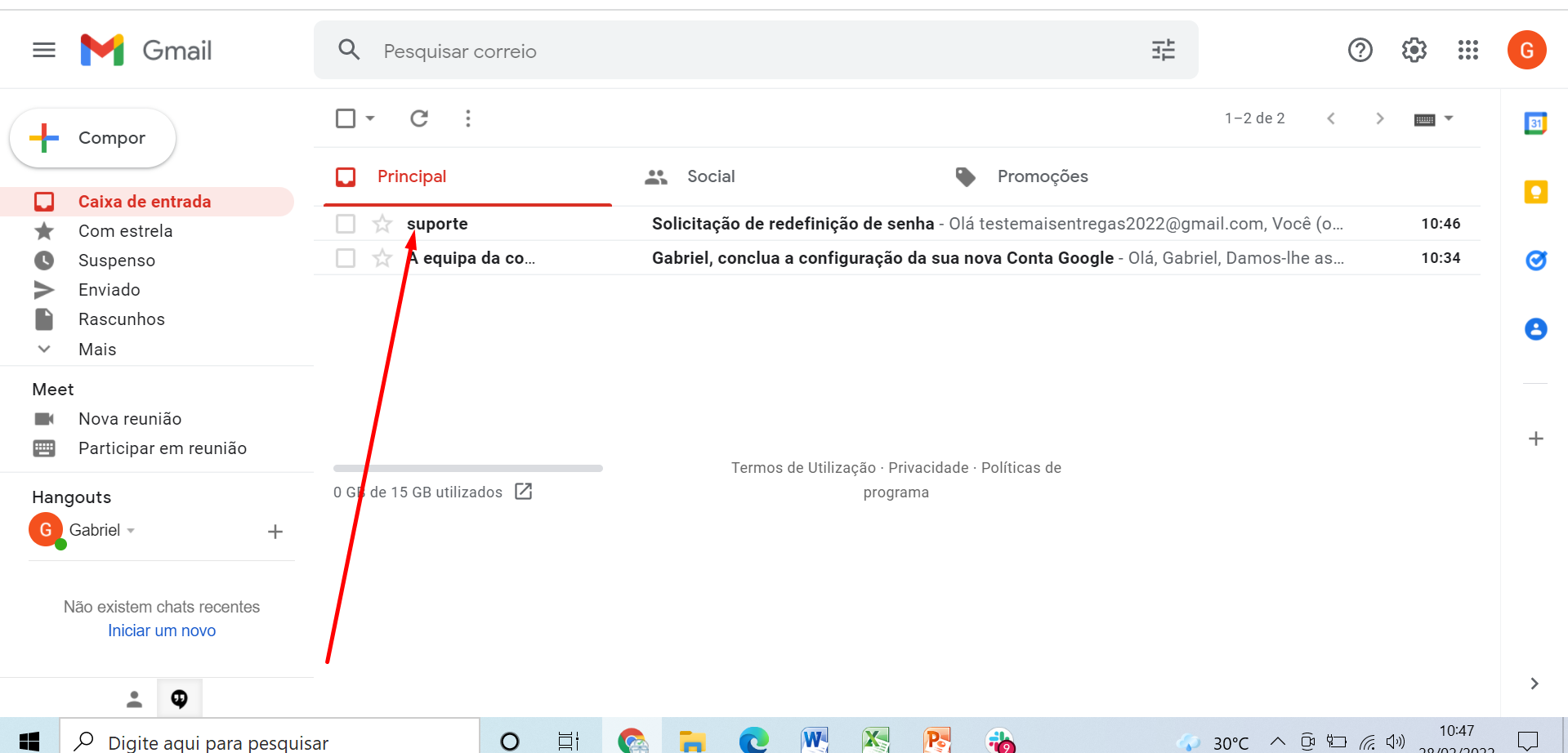1568x753 pixels.
Task: Open Contacts side panel
Action: click(x=1536, y=329)
